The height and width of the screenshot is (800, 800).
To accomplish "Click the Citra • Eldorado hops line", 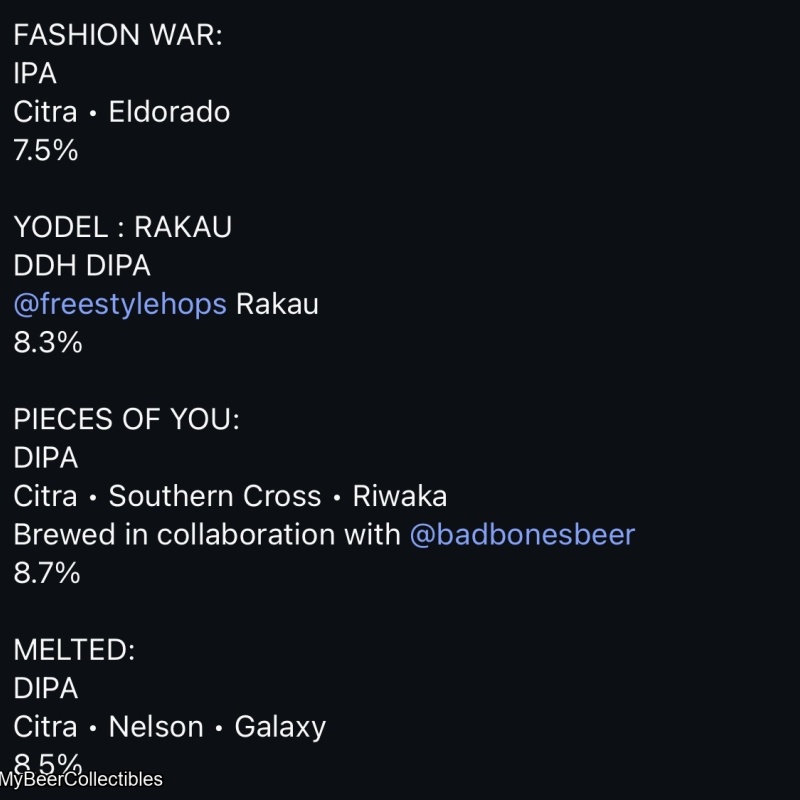I will [121, 112].
